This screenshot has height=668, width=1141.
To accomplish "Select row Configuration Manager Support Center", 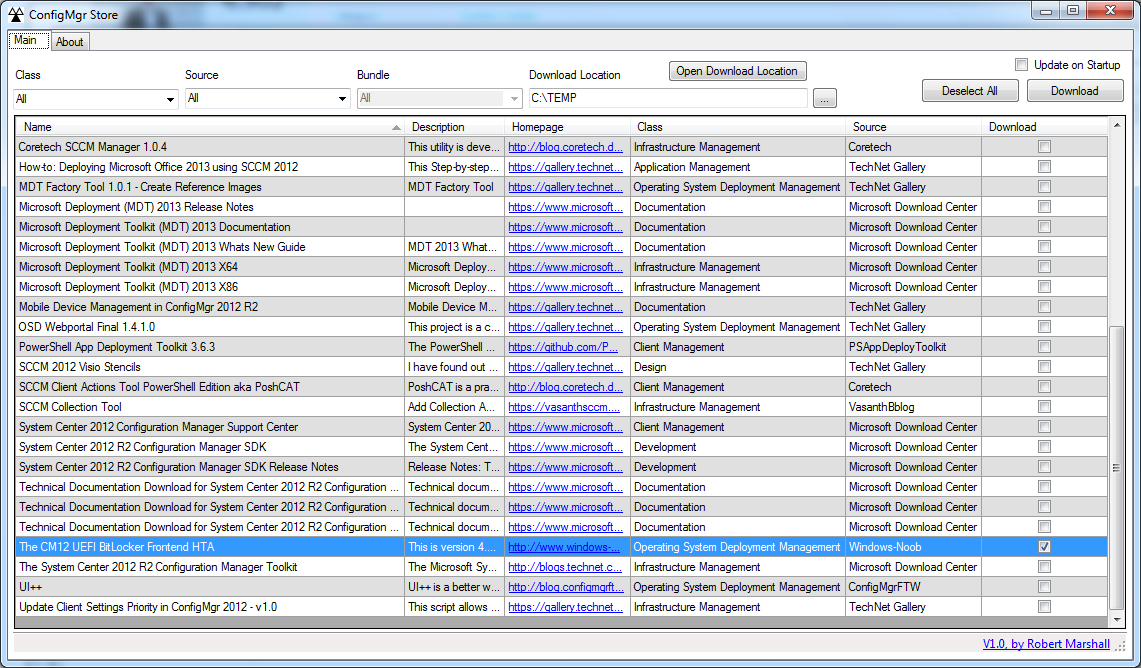I will click(561, 427).
